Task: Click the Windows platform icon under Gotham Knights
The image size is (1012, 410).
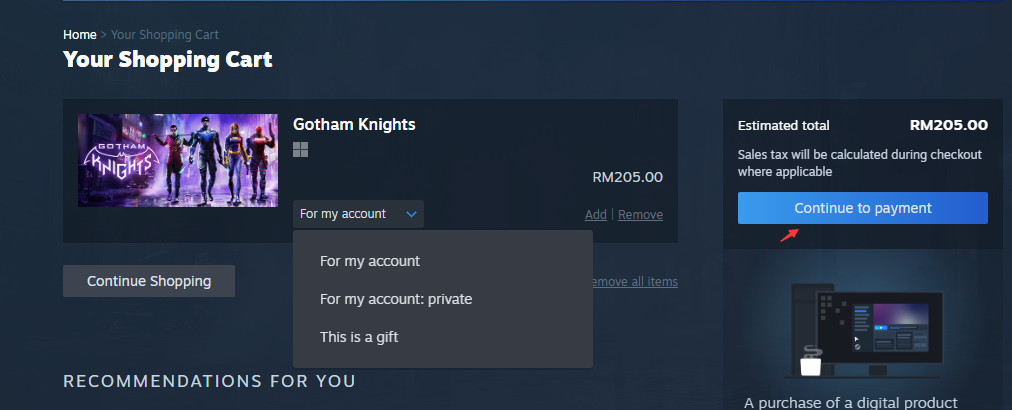Action: tap(300, 150)
